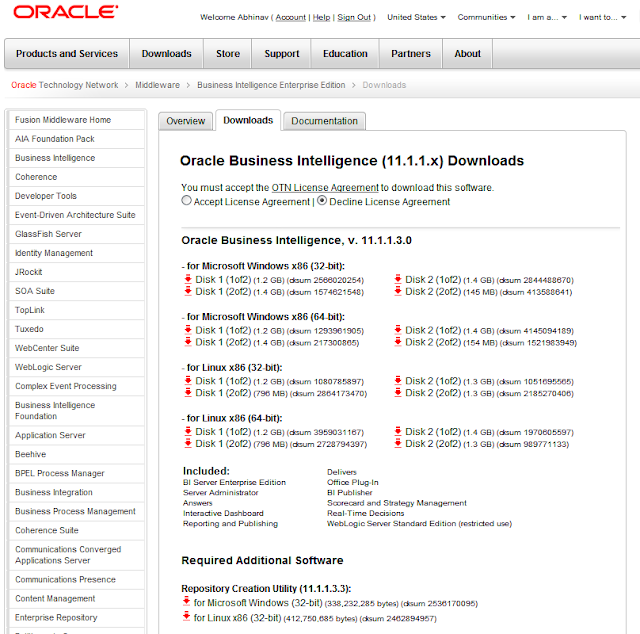Open the Support menu item
This screenshot has height=634, width=640.
[x=282, y=53]
